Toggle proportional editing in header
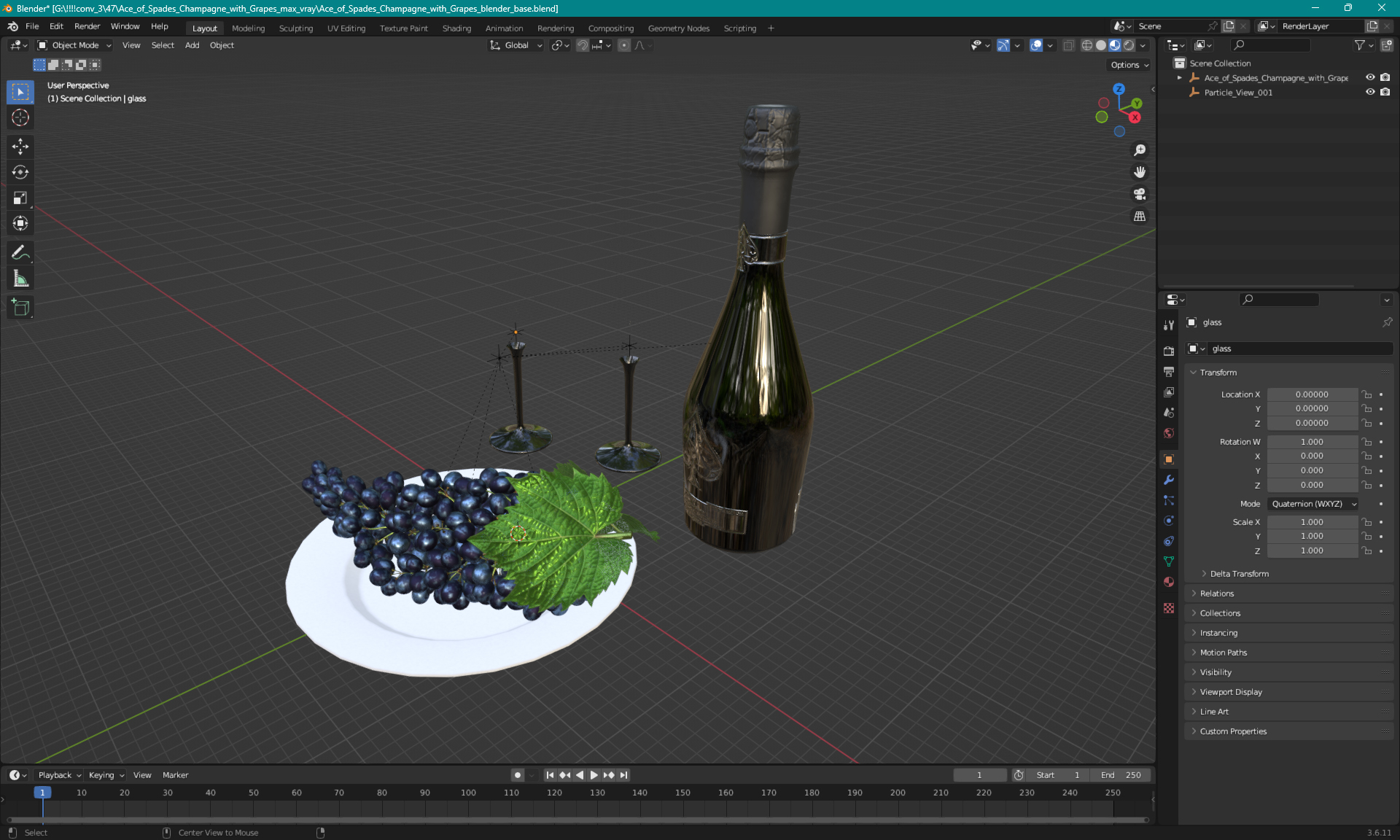This screenshot has height=840, width=1400. click(624, 45)
